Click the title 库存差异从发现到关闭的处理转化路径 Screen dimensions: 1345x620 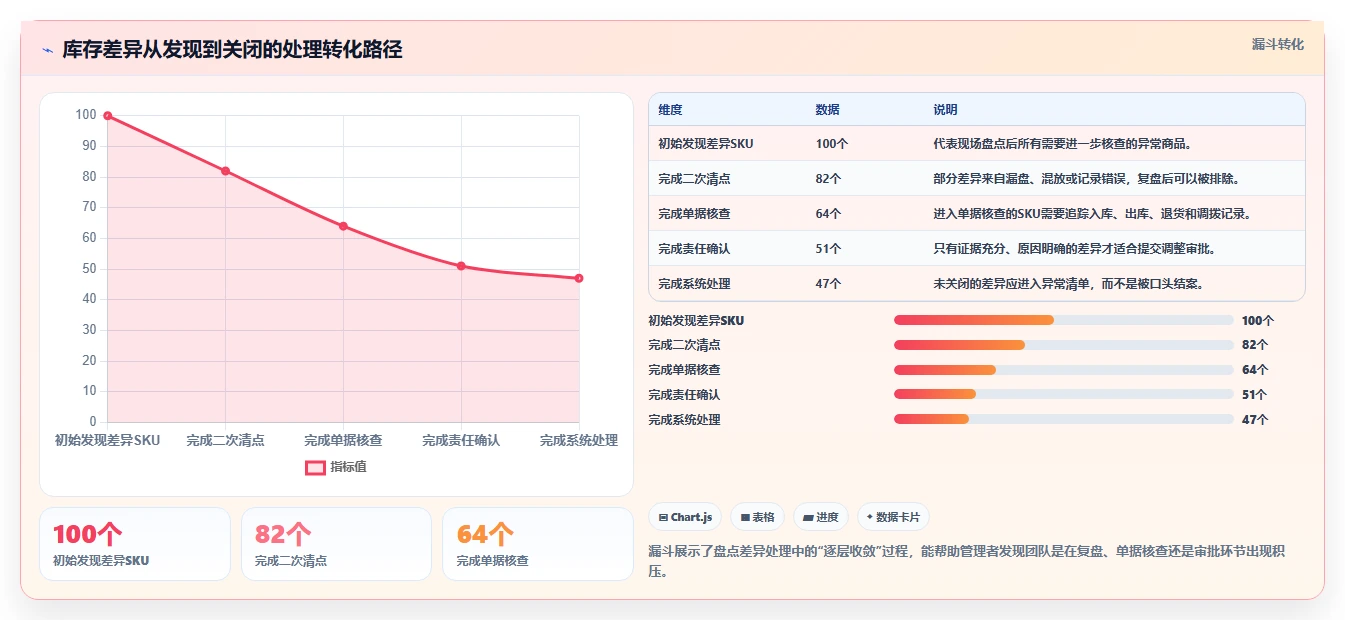click(232, 50)
